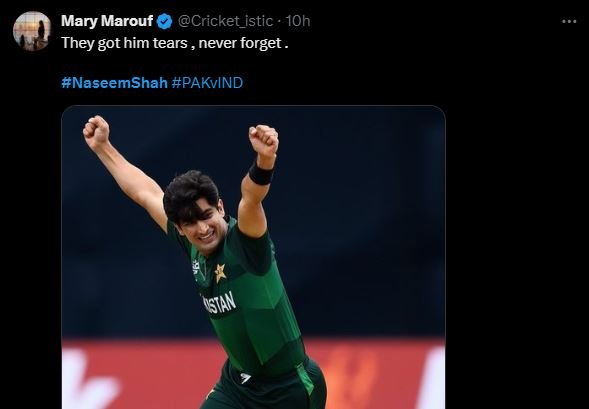Open the three-dot more options menu
The width and height of the screenshot is (589, 409).
pos(569,22)
